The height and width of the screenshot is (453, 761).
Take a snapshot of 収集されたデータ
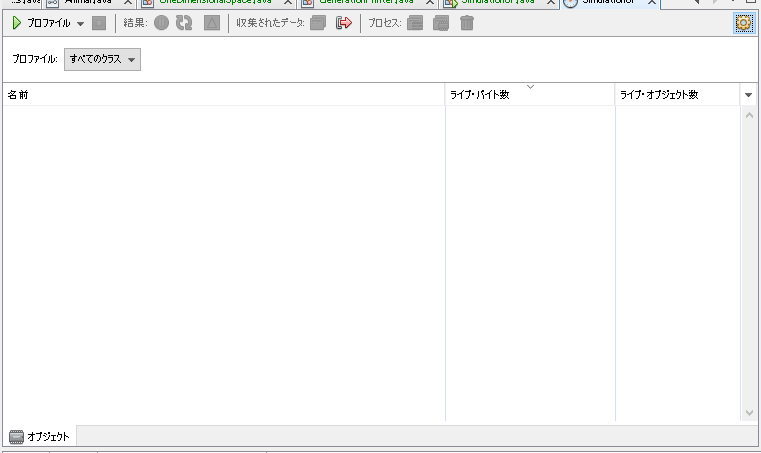pyautogui.click(x=318, y=23)
